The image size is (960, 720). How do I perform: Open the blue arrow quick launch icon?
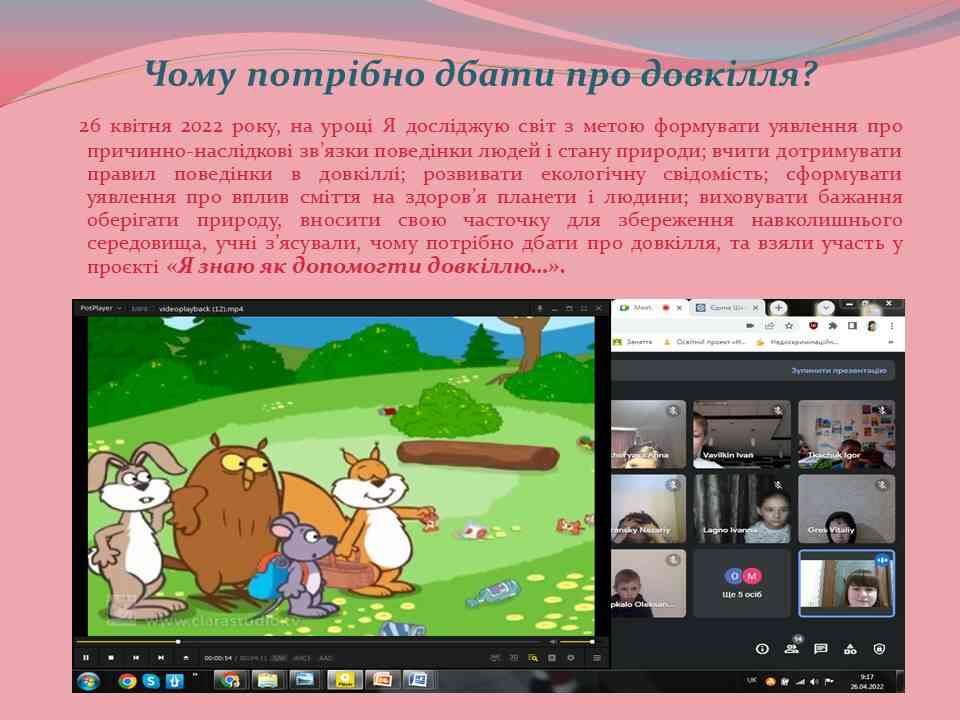pos(174,681)
